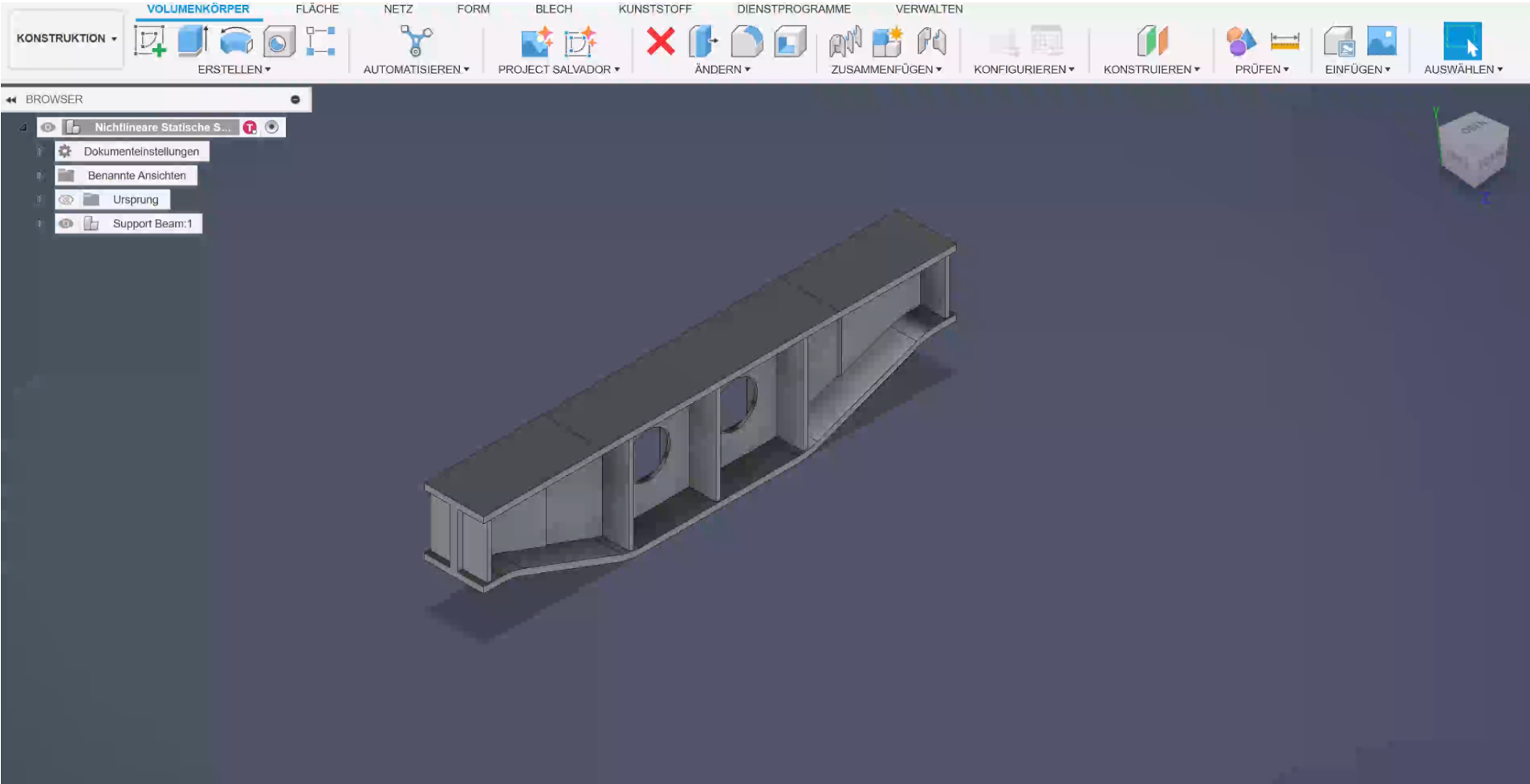Open the ERSTELLEN dropdown menu
The image size is (1530, 784).
pos(234,70)
